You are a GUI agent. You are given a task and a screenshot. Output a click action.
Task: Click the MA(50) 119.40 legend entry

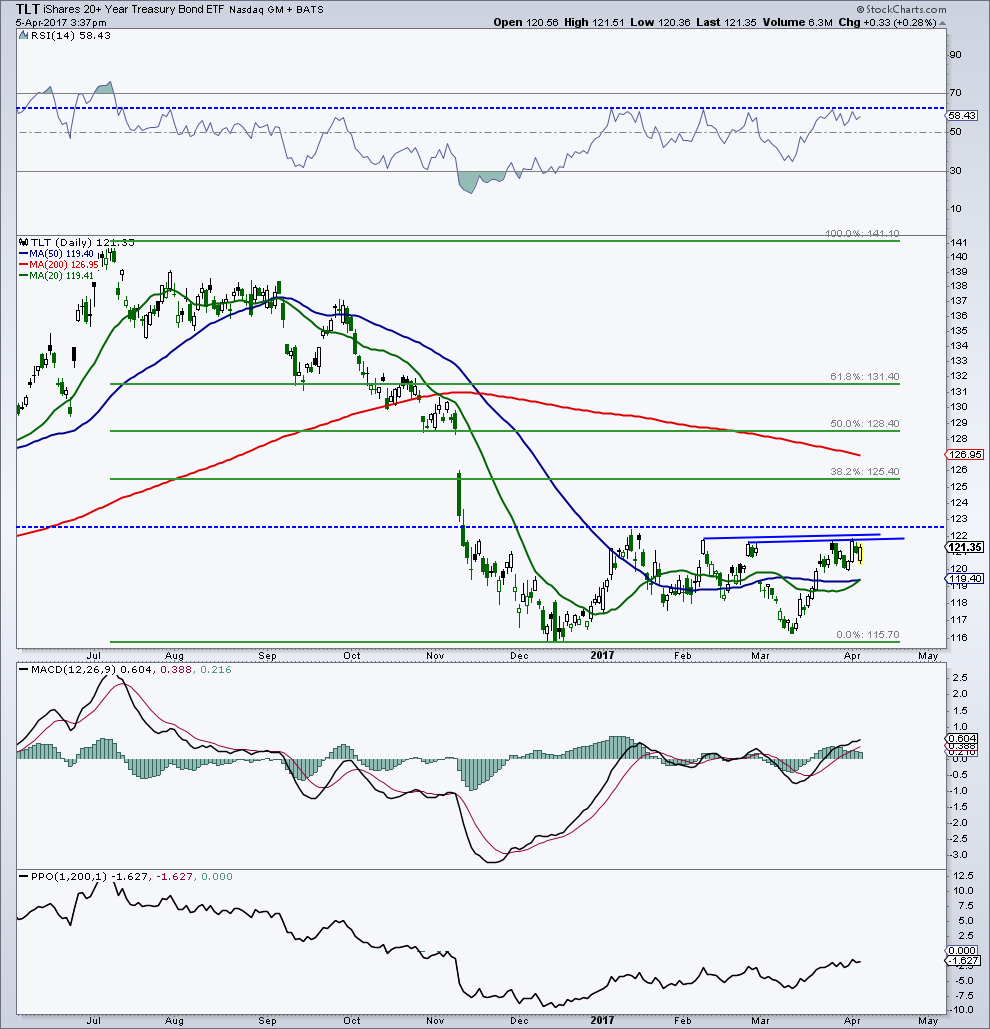pos(56,253)
